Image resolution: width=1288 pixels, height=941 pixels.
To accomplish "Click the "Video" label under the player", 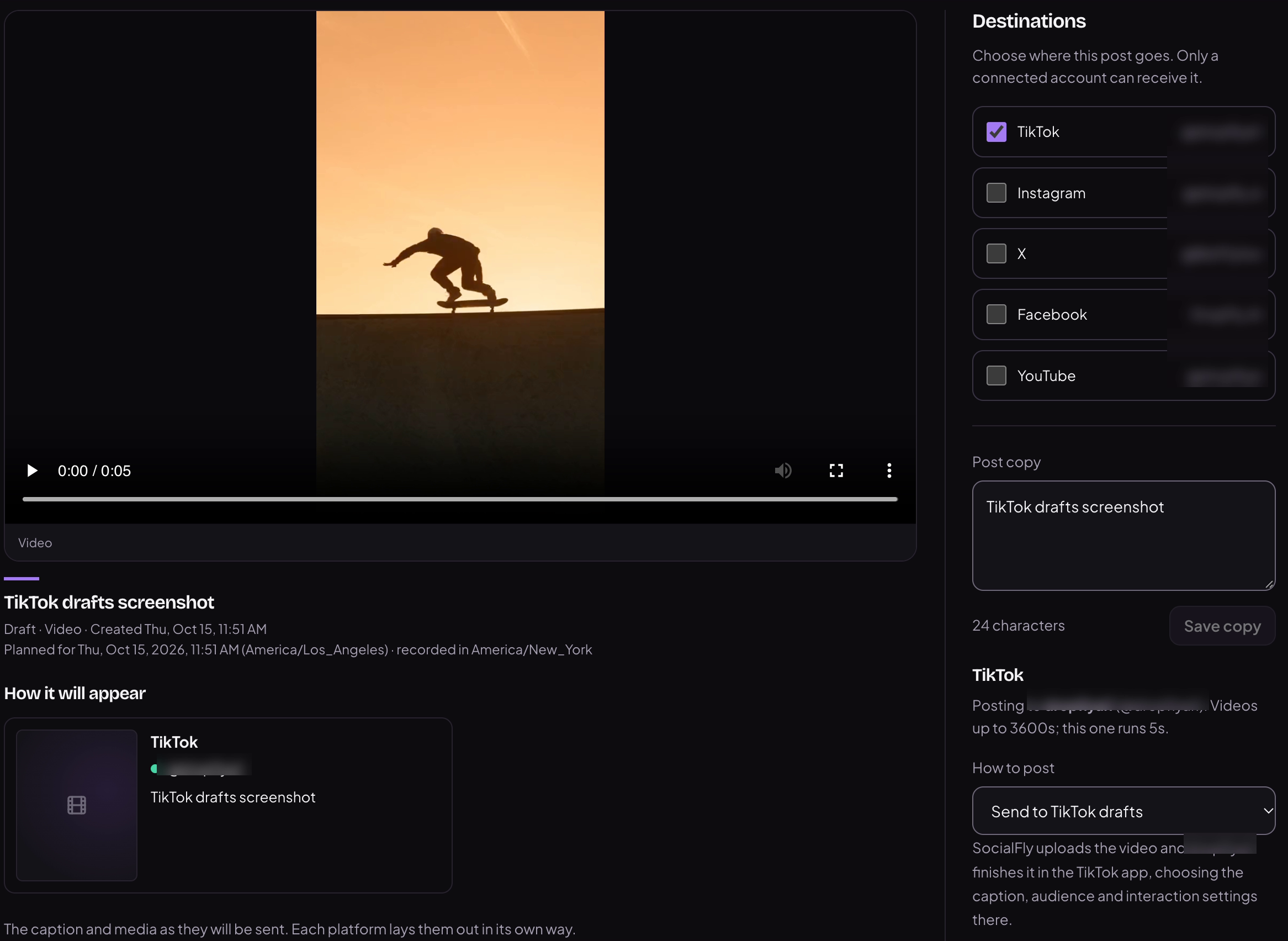I will 35,543.
